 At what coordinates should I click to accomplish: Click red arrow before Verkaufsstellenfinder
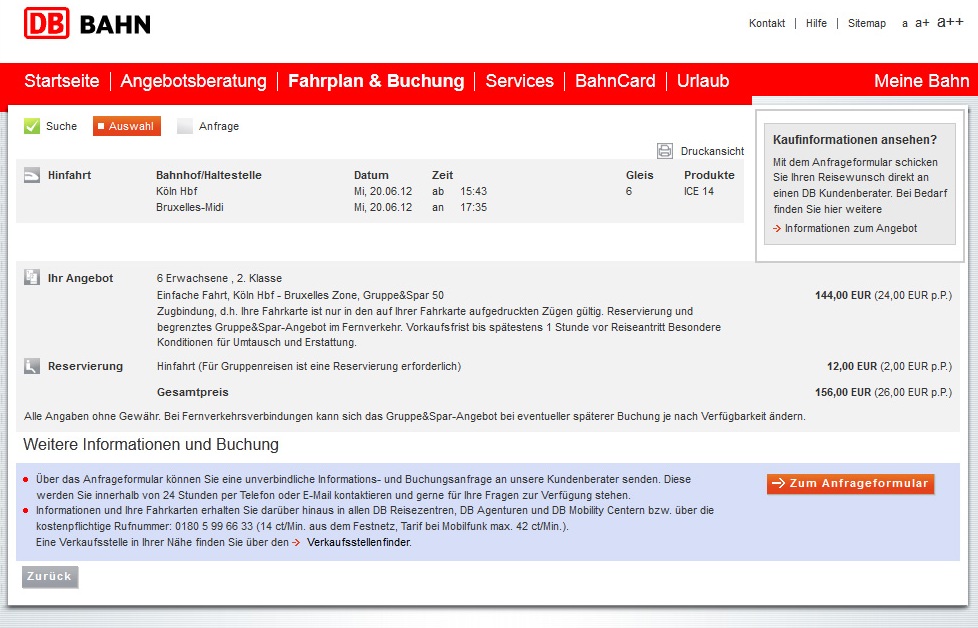[296, 543]
